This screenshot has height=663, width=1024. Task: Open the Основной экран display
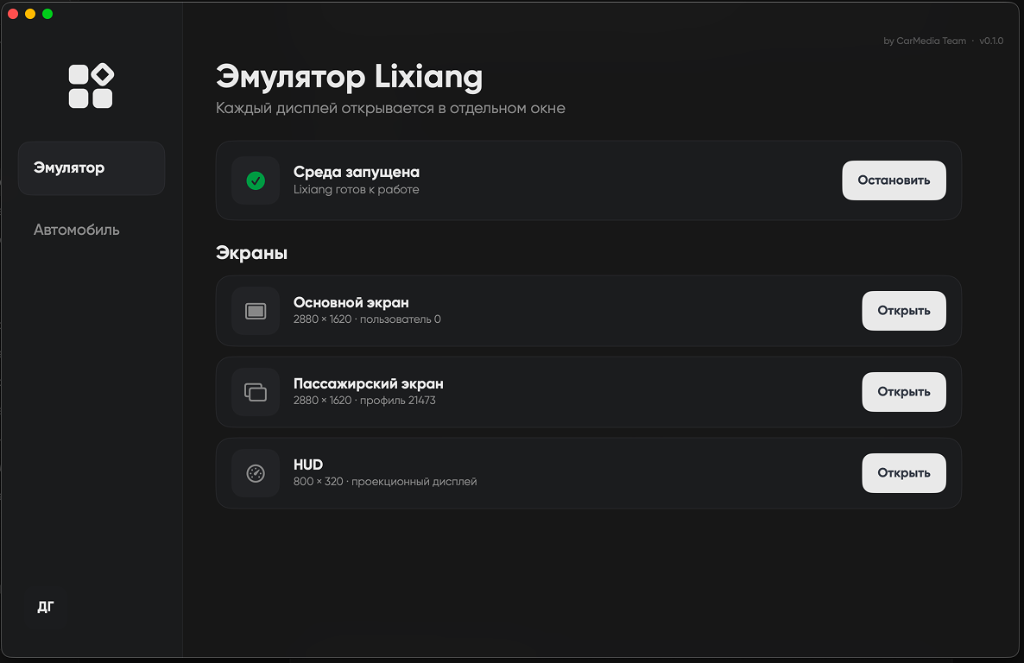click(903, 311)
